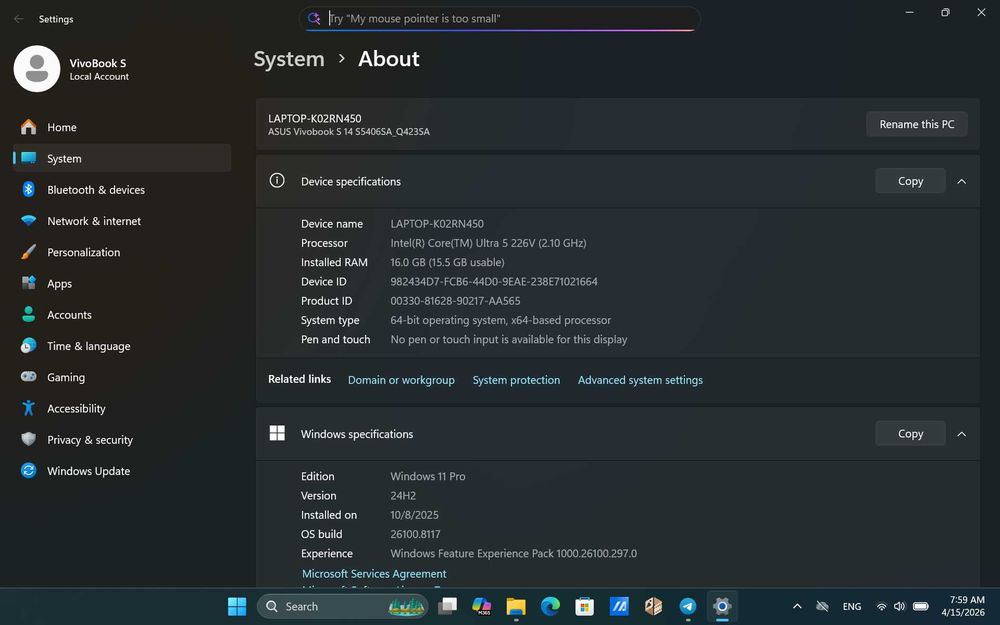Click the volume speaker tray icon
The height and width of the screenshot is (625, 1000).
click(x=899, y=607)
